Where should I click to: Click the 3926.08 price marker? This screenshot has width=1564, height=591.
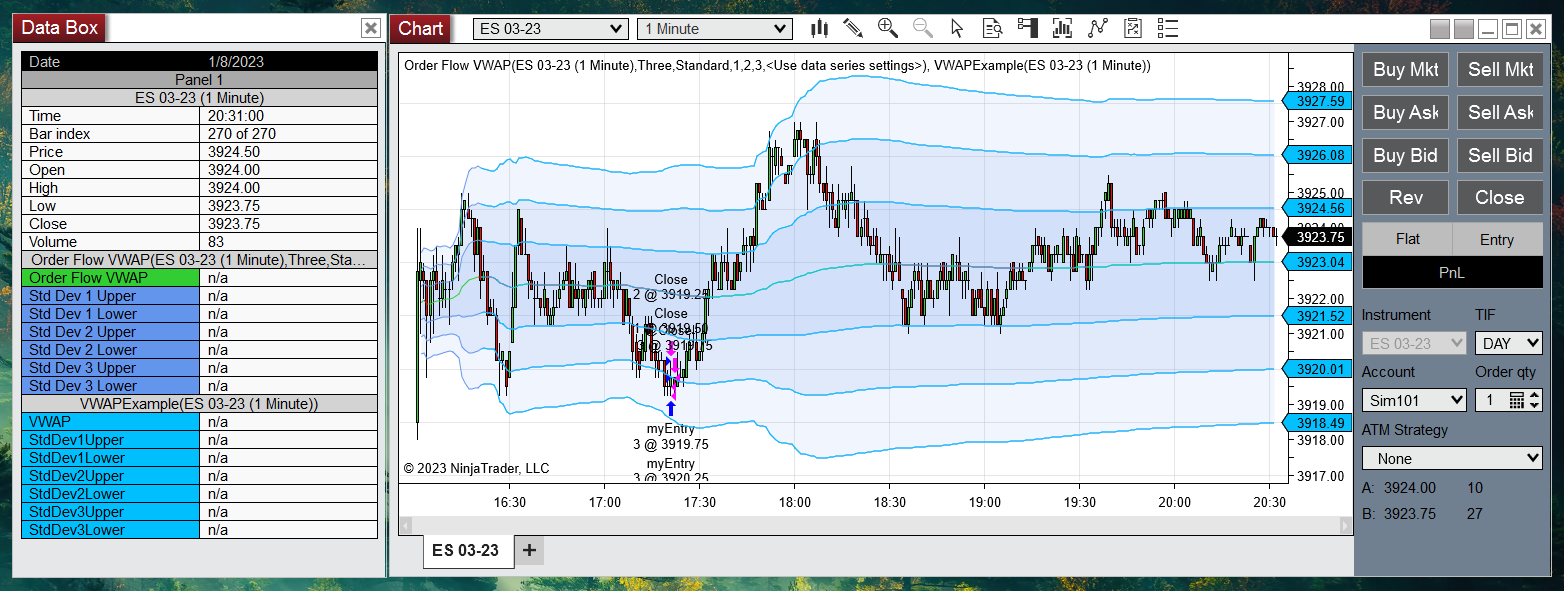[x=1315, y=155]
